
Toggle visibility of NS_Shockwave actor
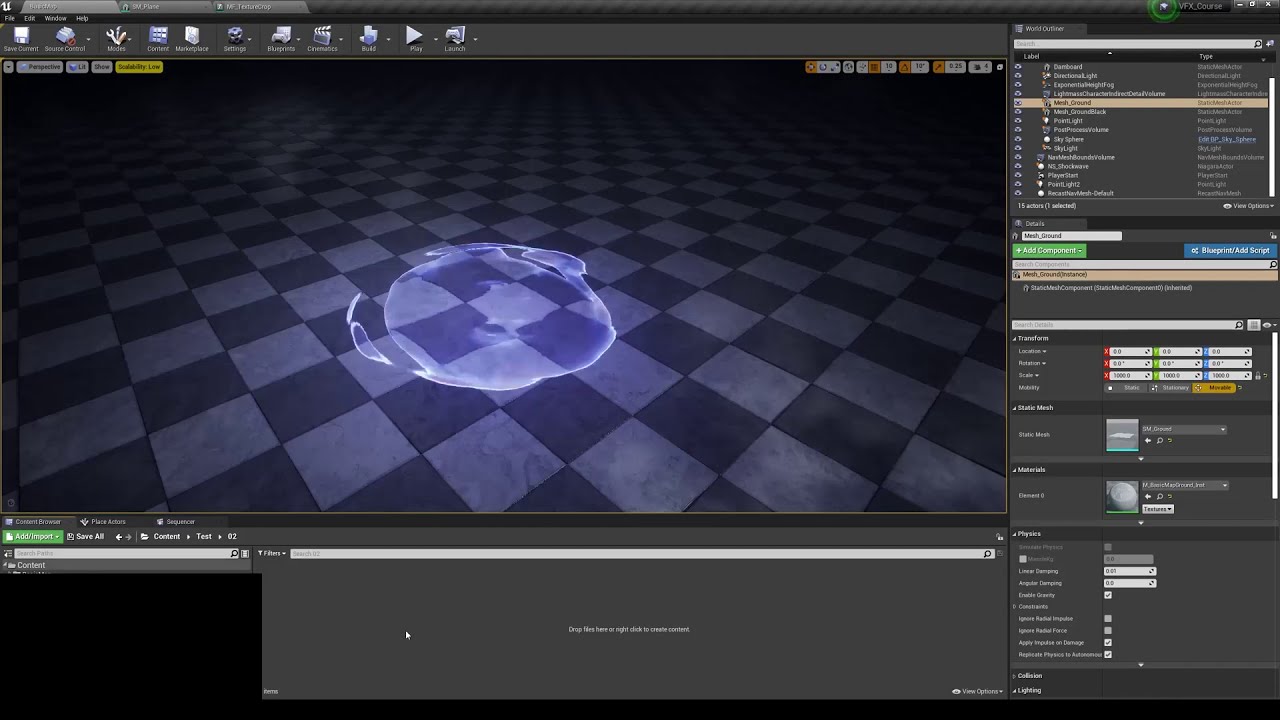[x=1018, y=166]
